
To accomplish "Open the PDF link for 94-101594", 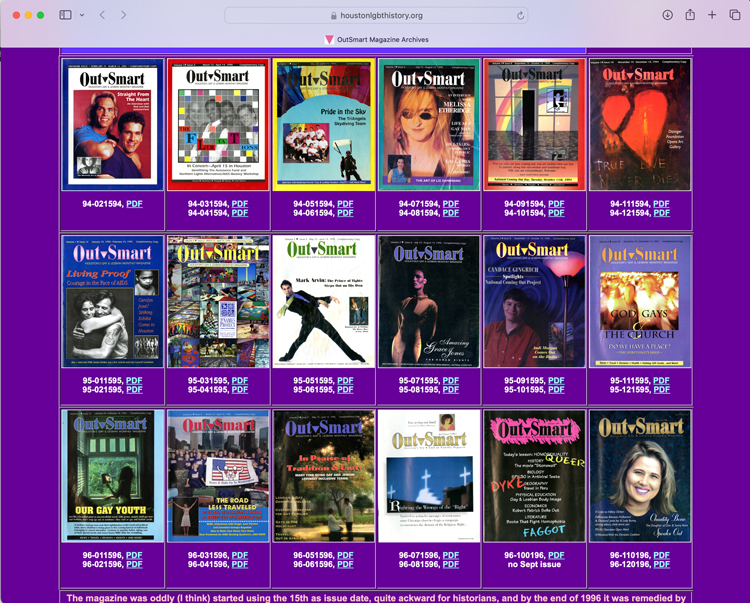I will pos(556,213).
